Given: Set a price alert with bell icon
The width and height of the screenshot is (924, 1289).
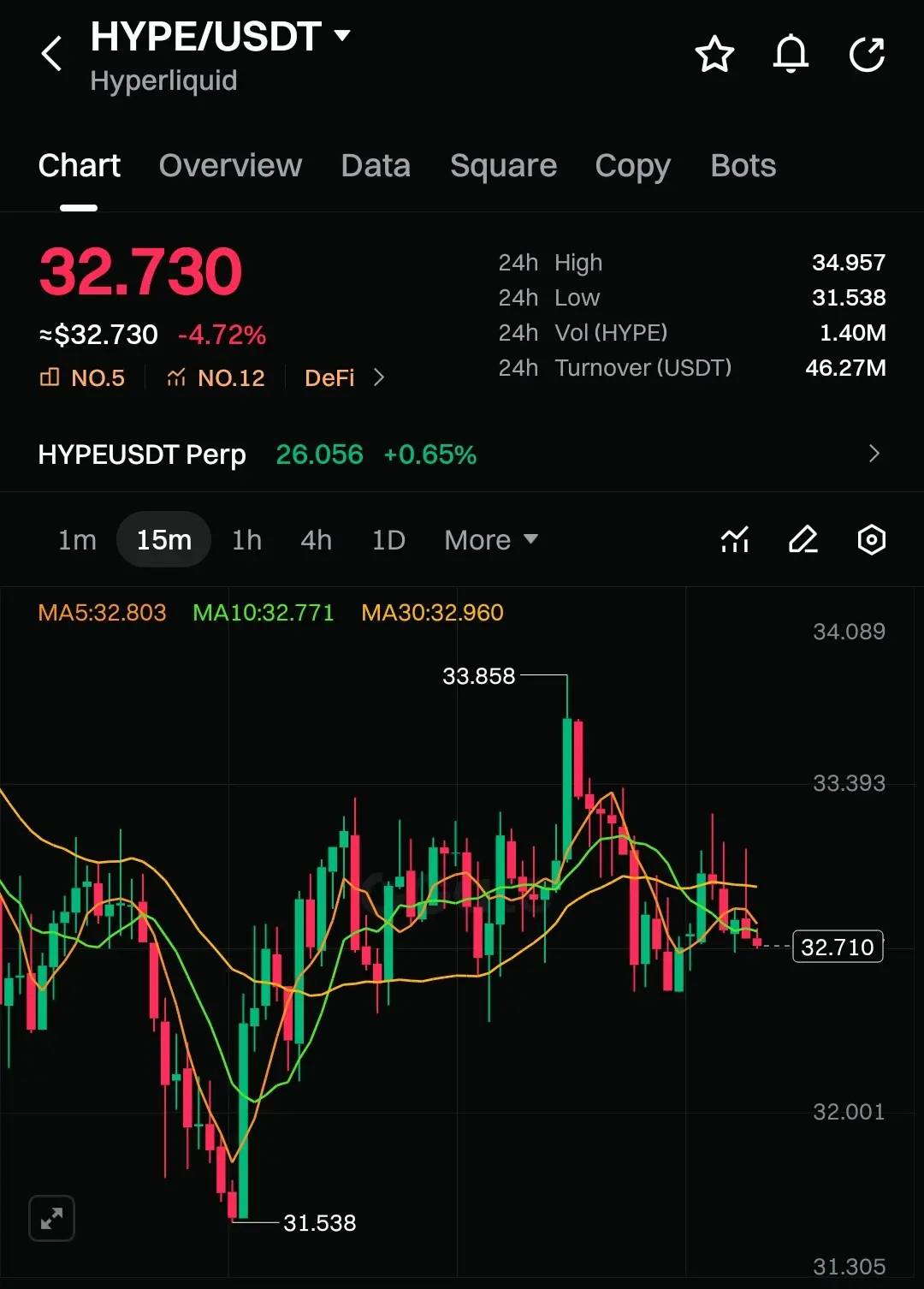Looking at the screenshot, I should [791, 55].
